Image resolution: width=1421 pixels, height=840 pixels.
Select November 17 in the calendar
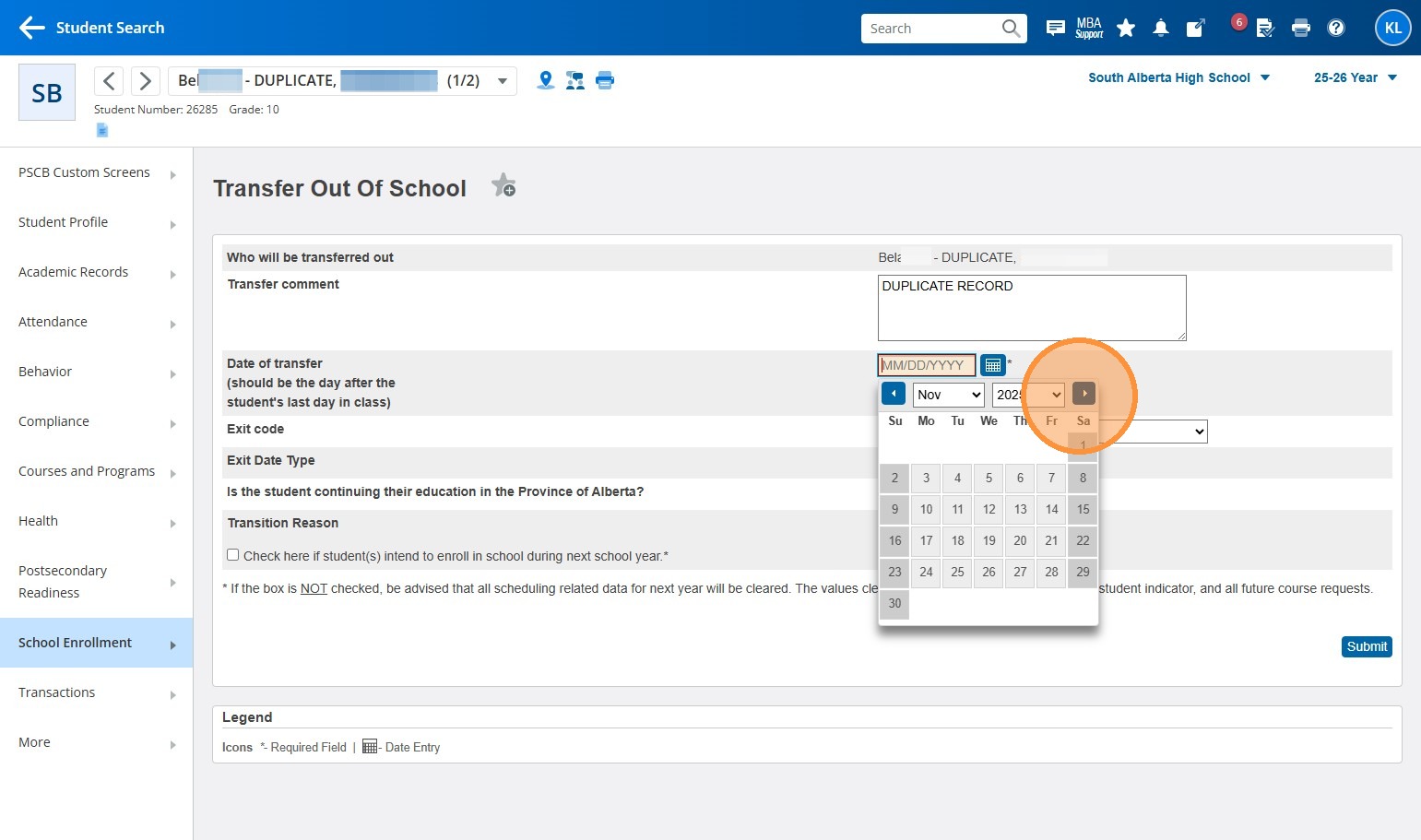[926, 541]
